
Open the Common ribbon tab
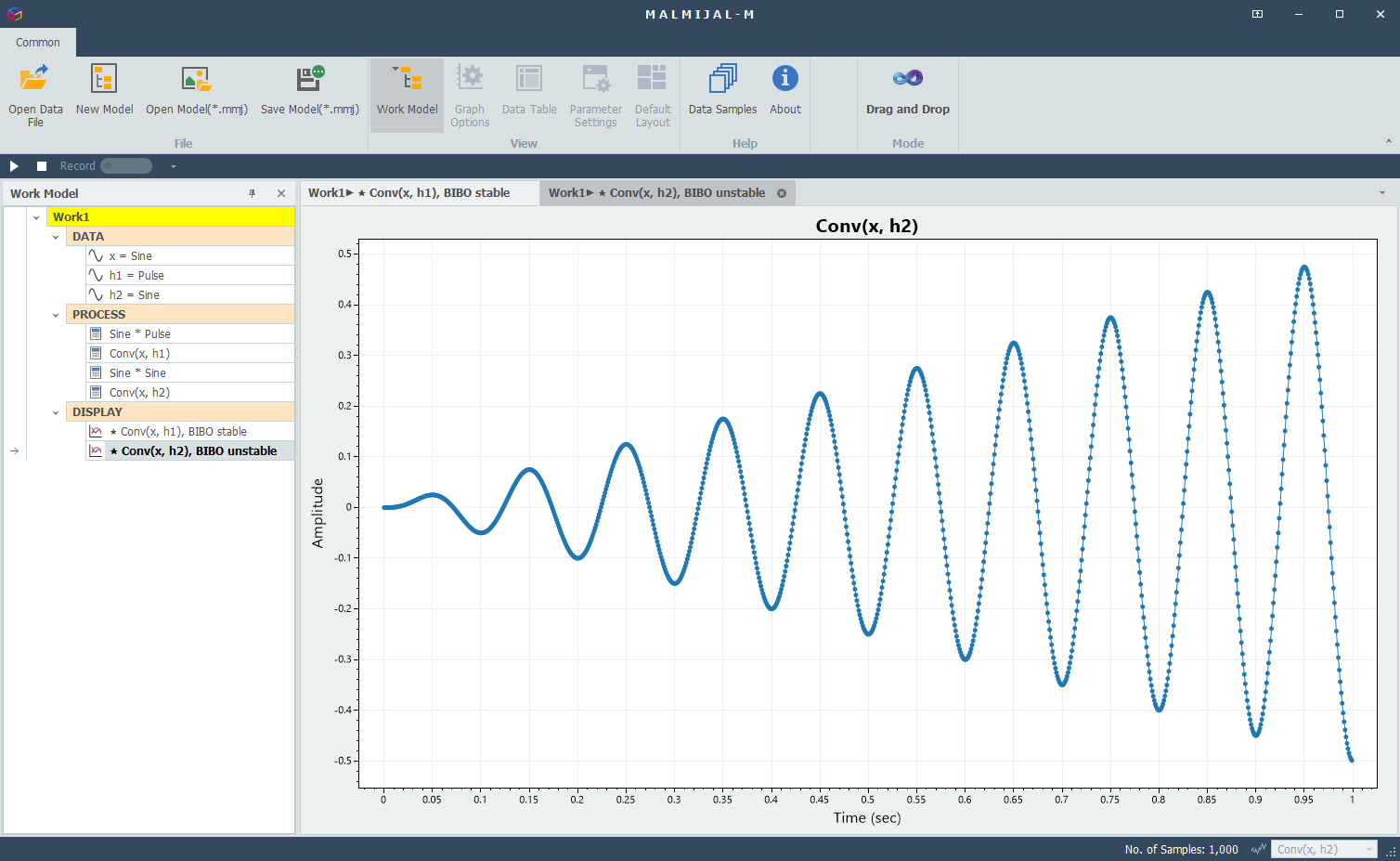(38, 43)
